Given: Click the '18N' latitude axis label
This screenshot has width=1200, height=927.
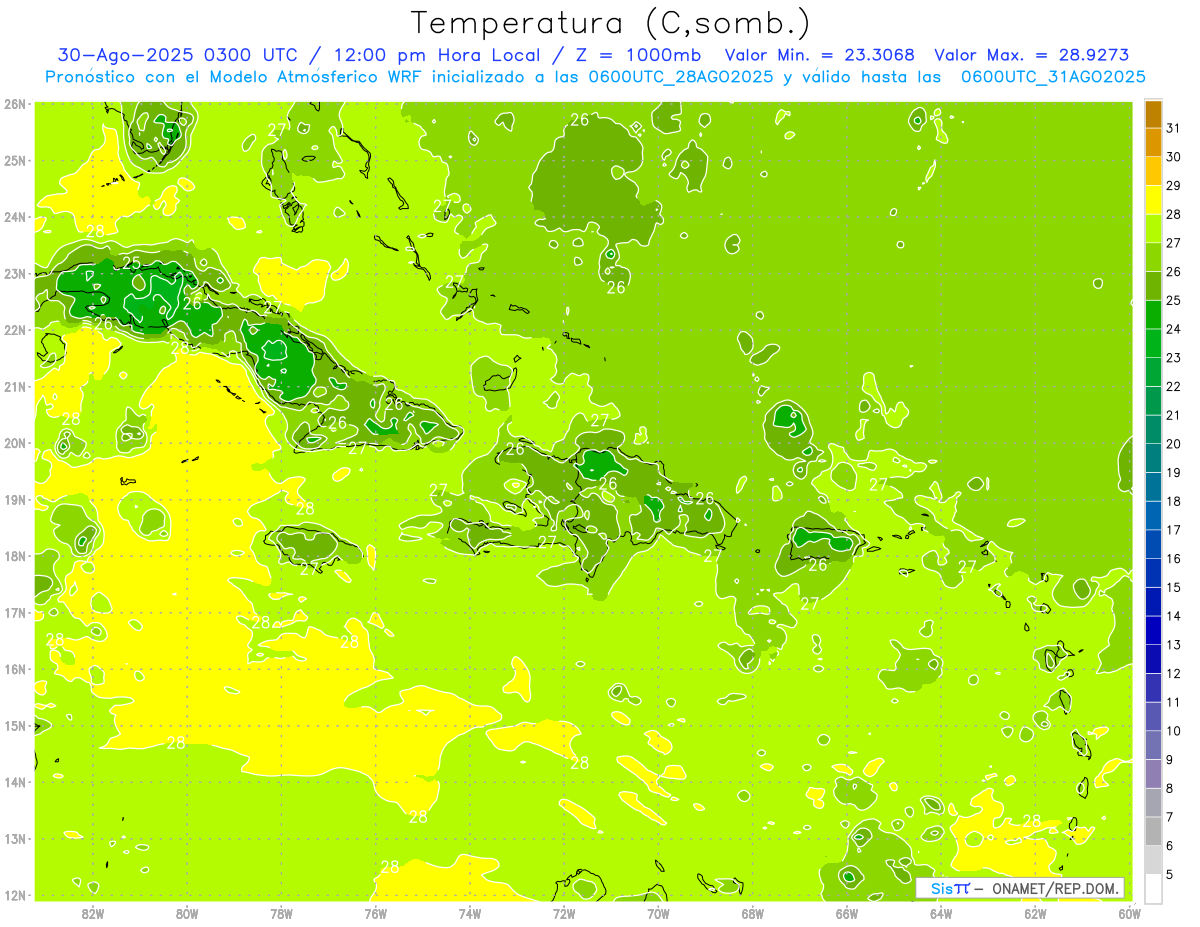Looking at the screenshot, I should (x=15, y=556).
